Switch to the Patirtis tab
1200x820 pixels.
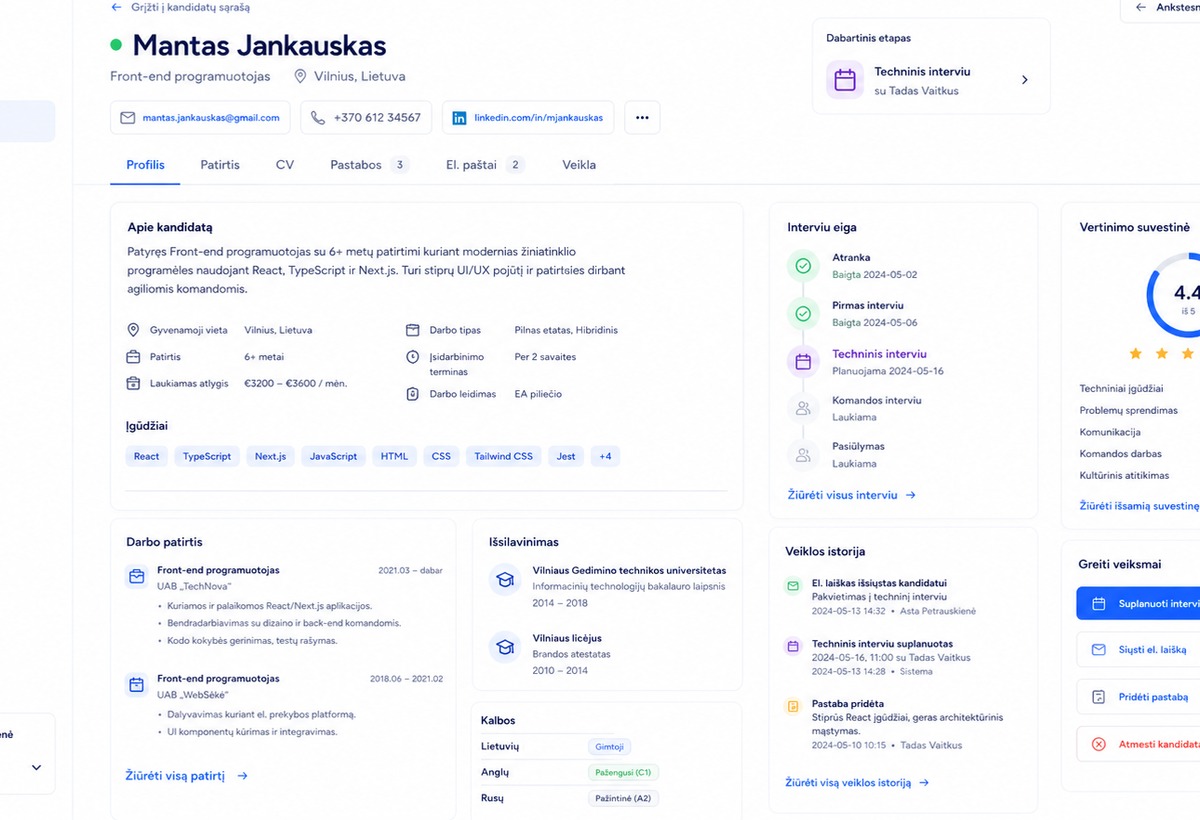click(x=220, y=165)
